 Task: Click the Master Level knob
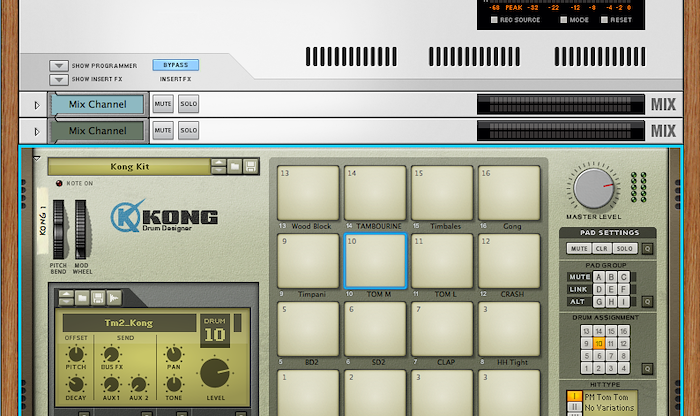click(x=593, y=188)
